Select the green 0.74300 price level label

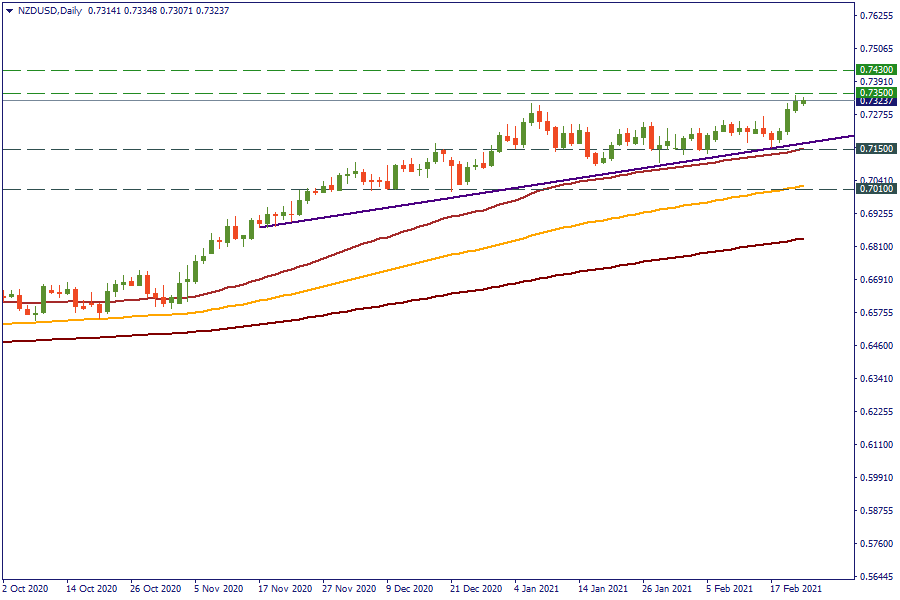[876, 70]
